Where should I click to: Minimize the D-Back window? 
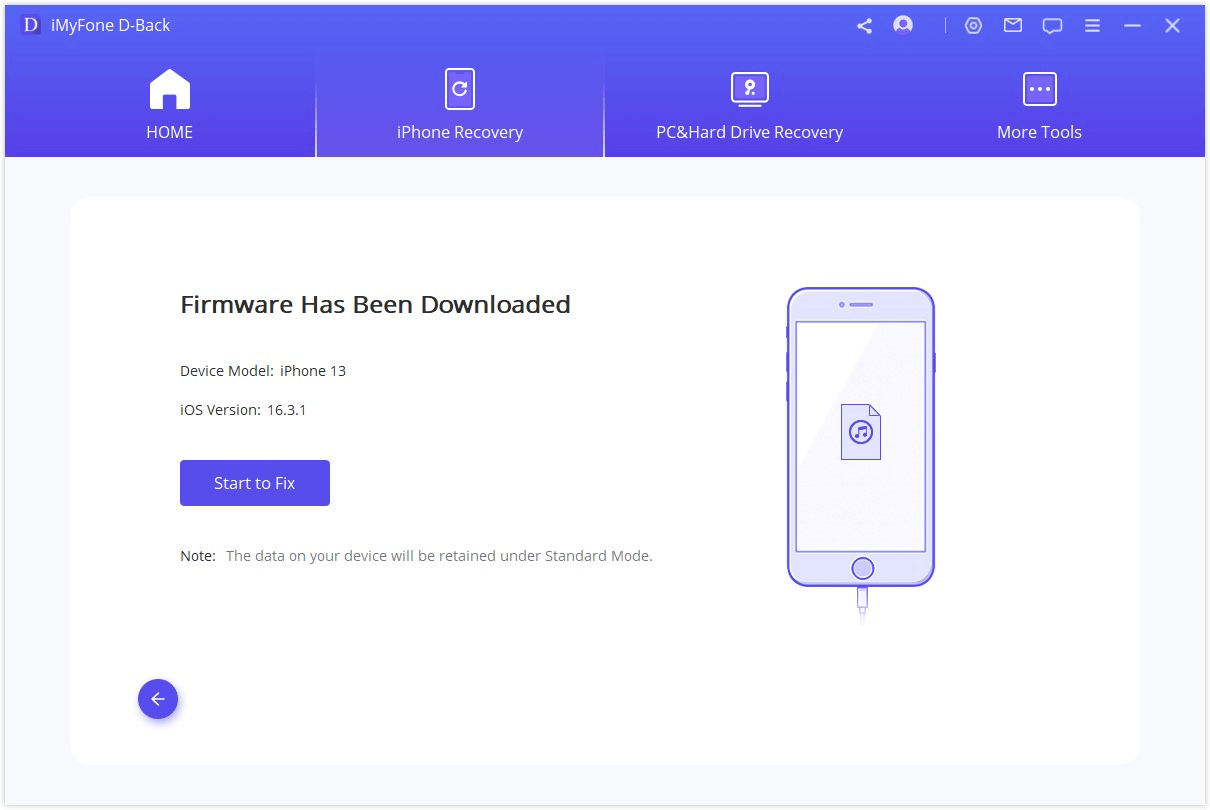[1132, 26]
